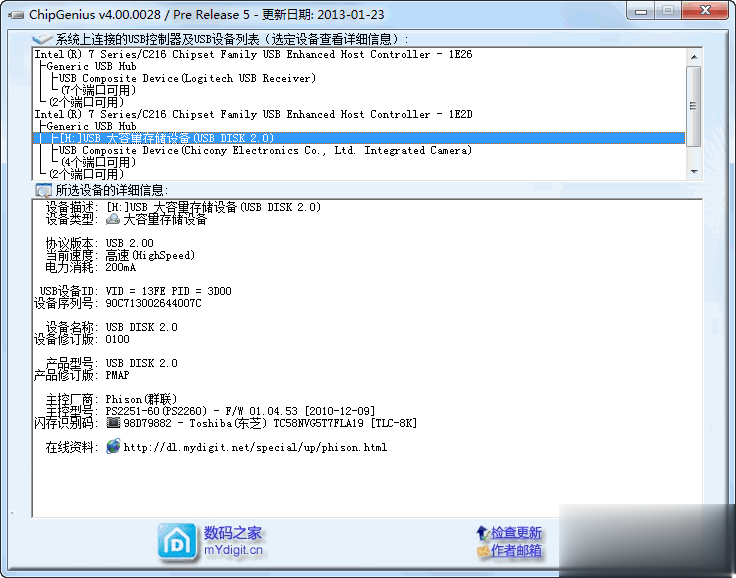736x578 pixels.
Task: Close the ChipGenius window
Action: 705,11
